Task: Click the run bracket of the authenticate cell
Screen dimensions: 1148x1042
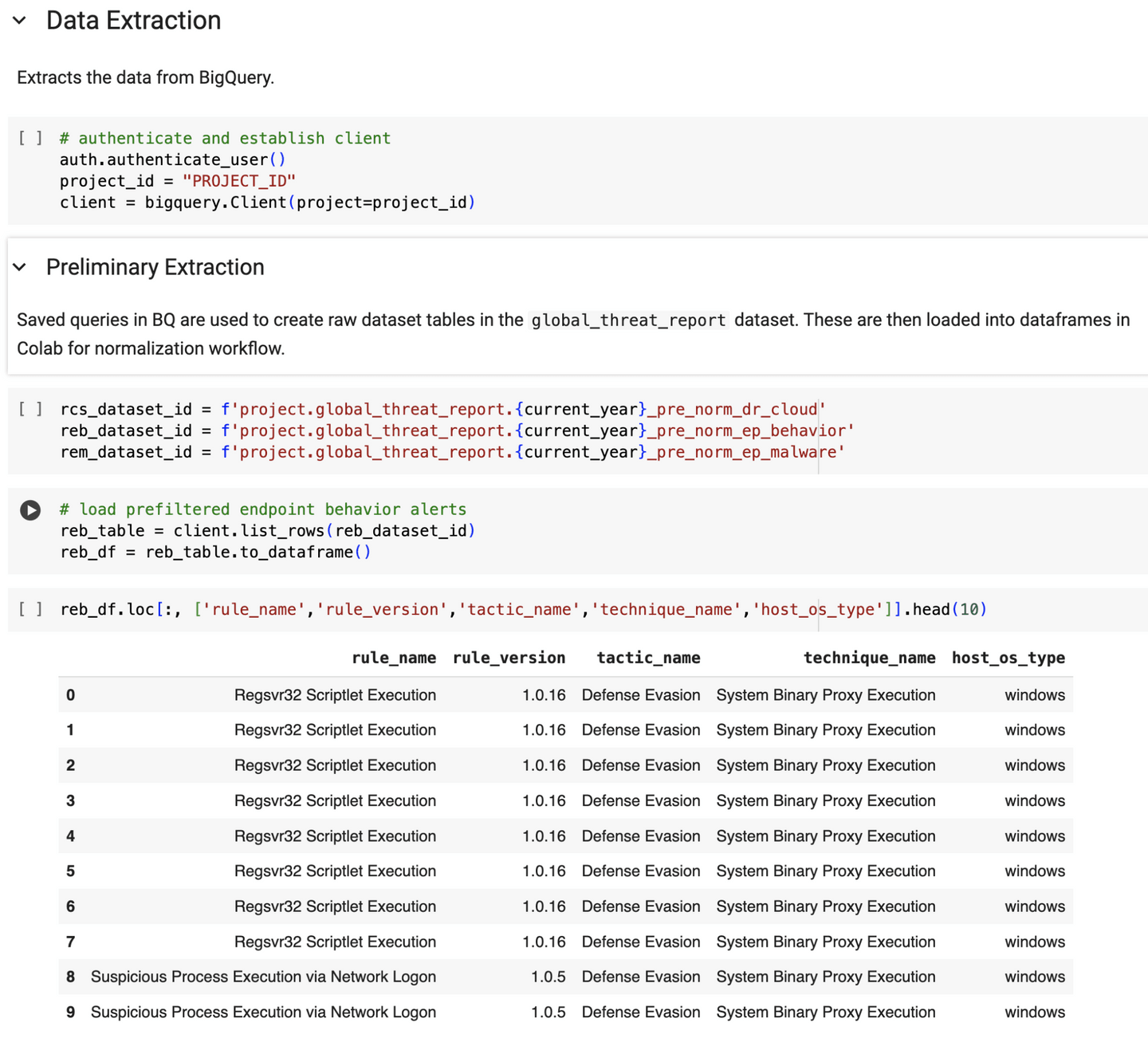Action: point(30,138)
